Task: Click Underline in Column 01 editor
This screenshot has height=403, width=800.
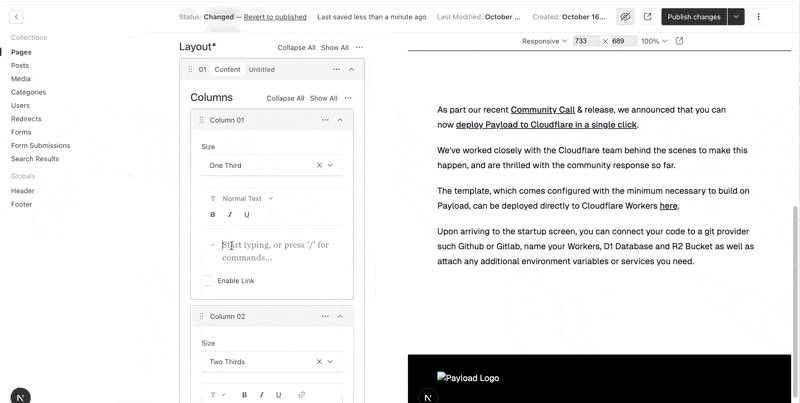Action: tap(247, 215)
